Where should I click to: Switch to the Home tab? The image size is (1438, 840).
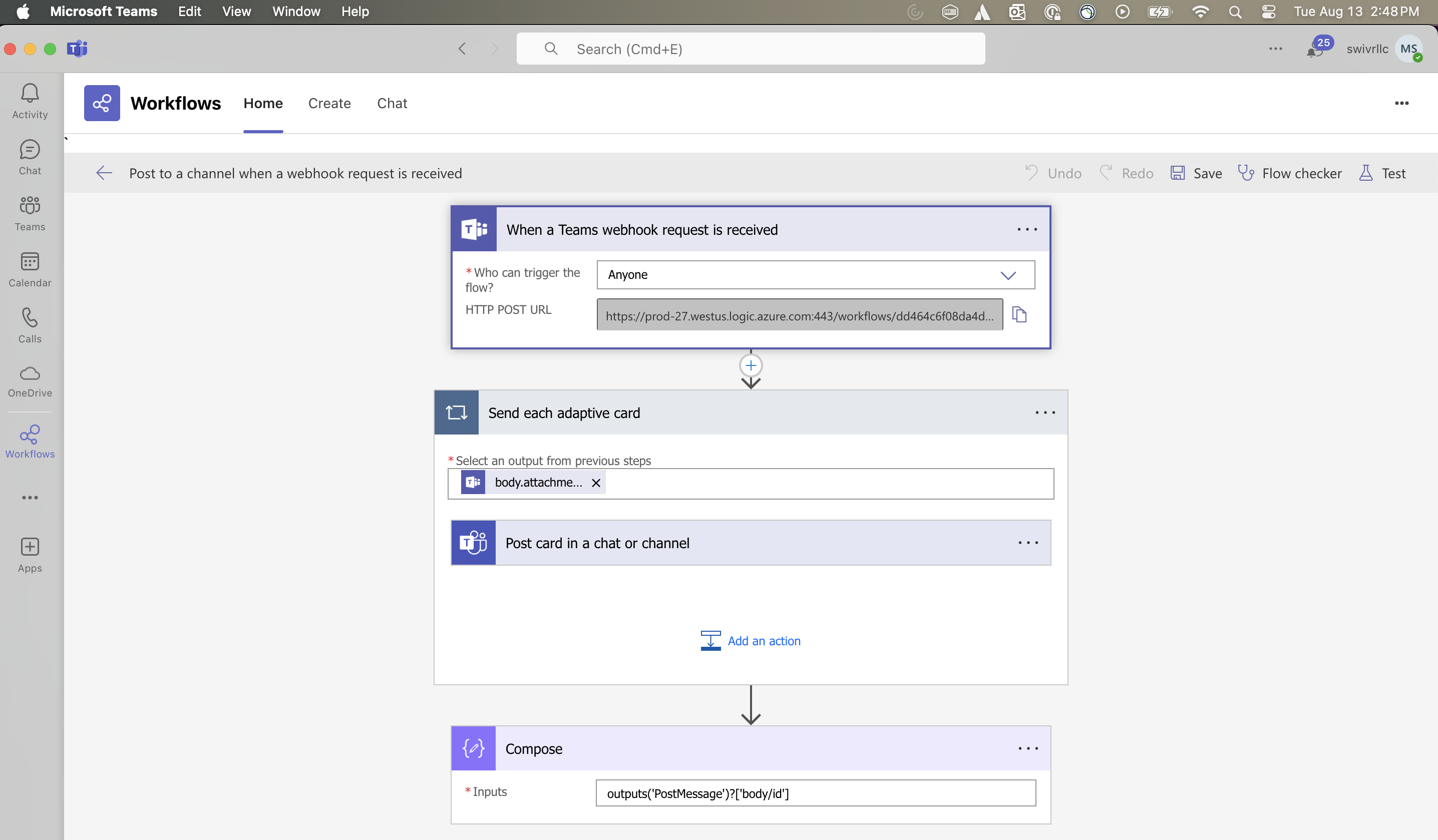point(263,103)
